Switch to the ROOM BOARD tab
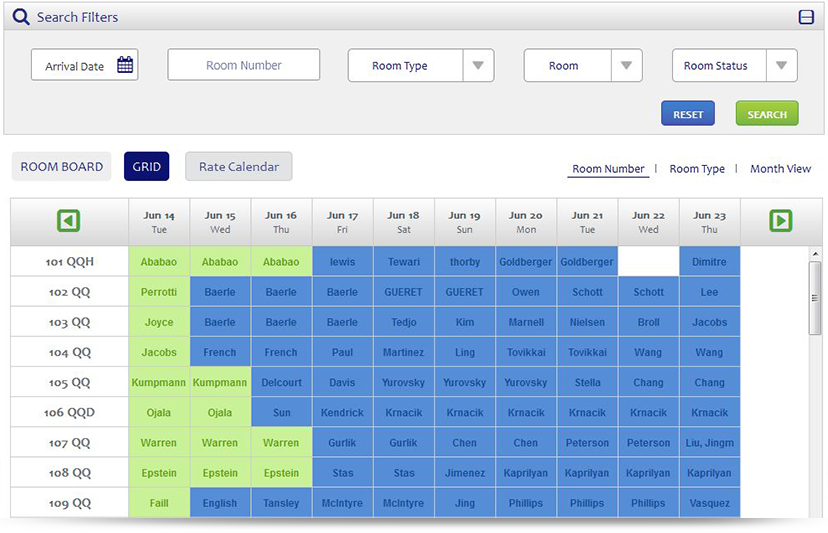The image size is (828, 533). 62,166
